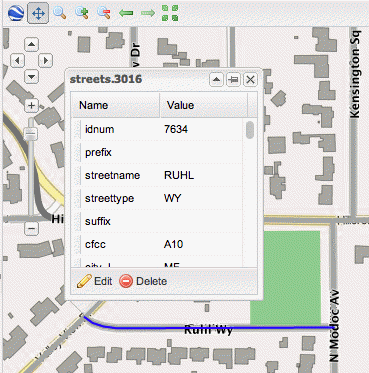This screenshot has height=373, width=369.
Task: Collapse the streets.3016 popup panel
Action: (x=216, y=80)
